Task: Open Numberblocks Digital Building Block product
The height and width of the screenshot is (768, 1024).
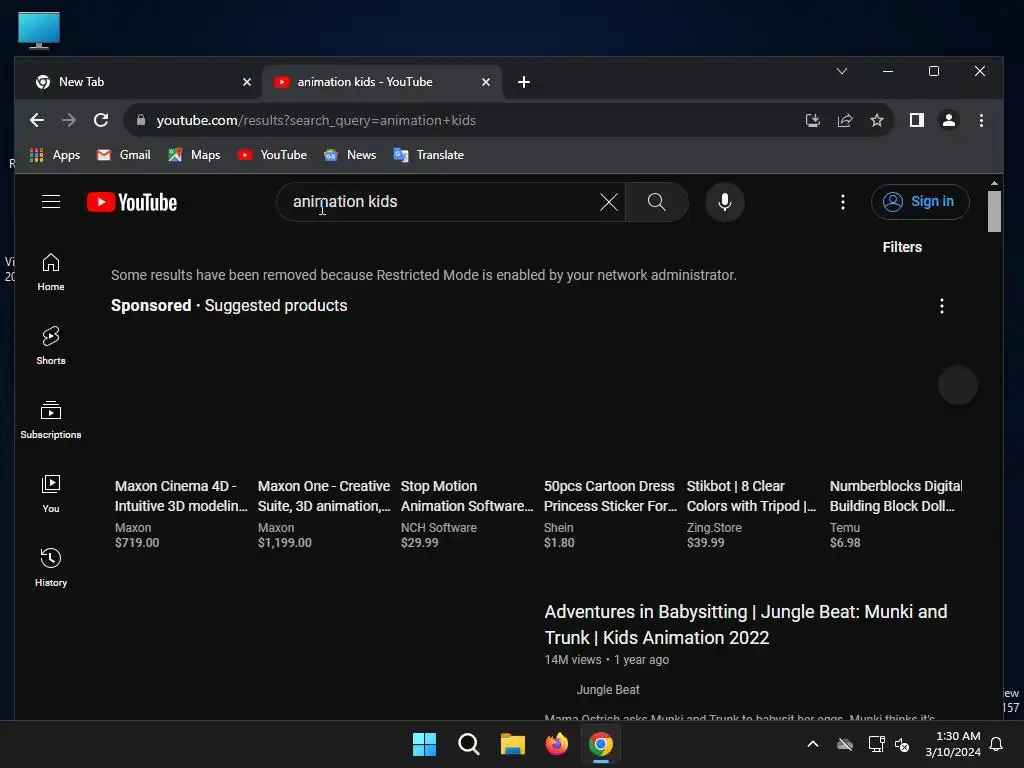Action: pyautogui.click(x=895, y=496)
